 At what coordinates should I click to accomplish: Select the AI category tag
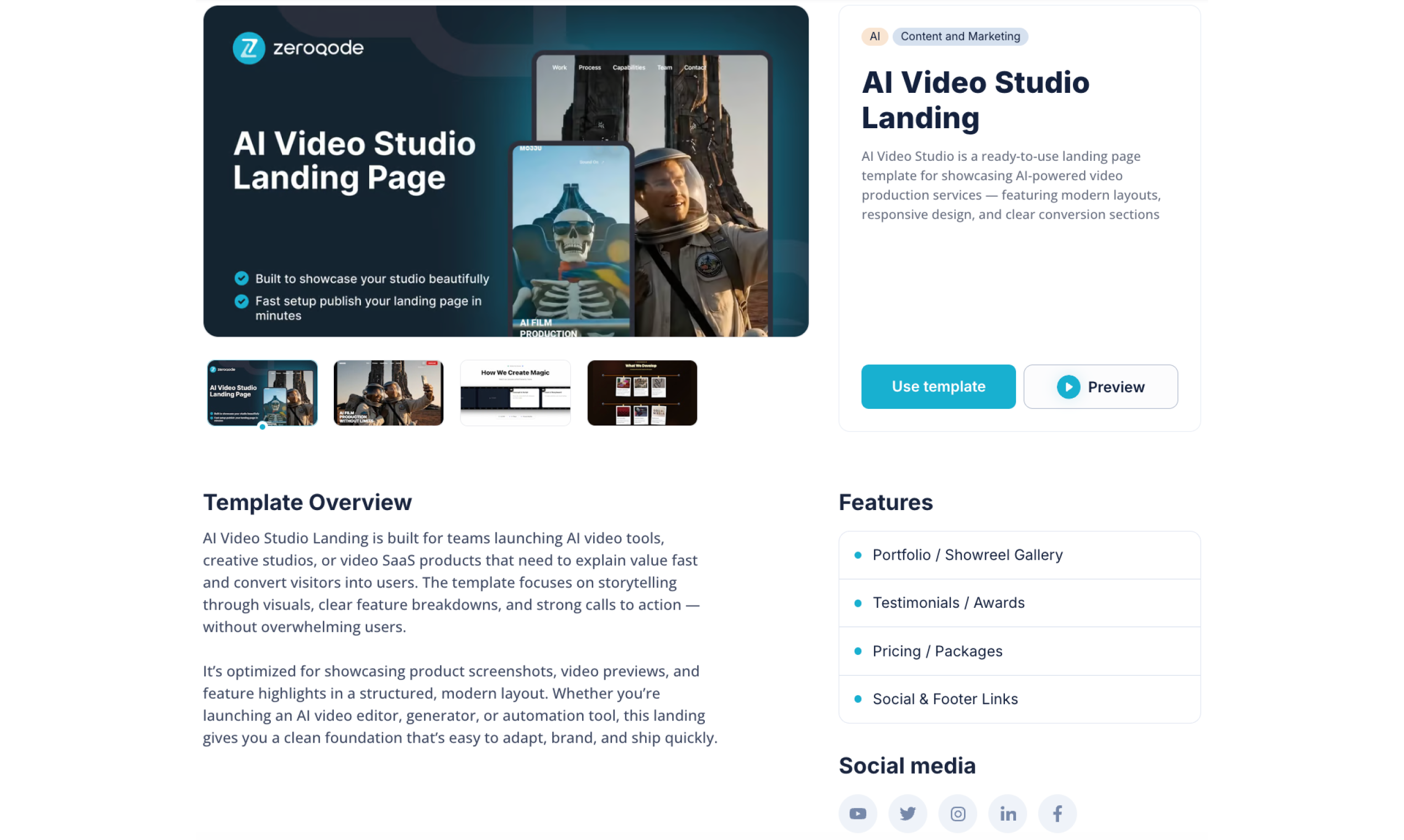point(874,36)
